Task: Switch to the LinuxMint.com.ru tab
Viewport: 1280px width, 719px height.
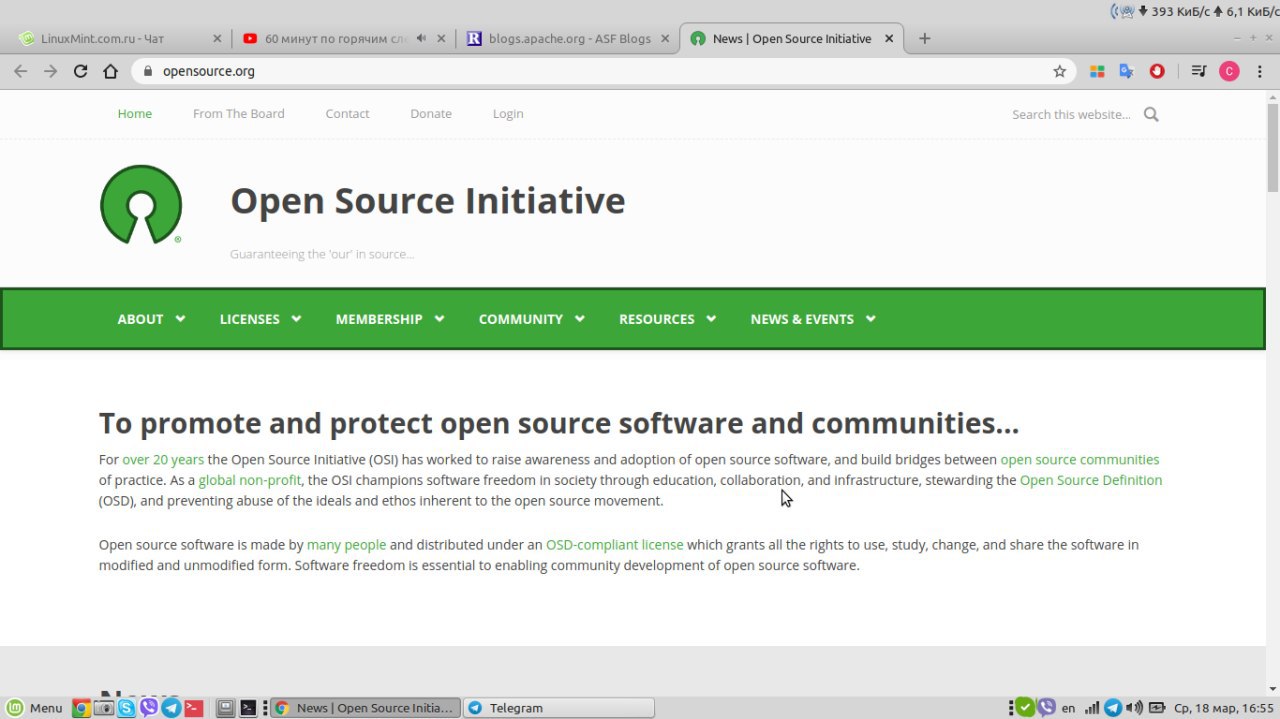Action: pos(118,38)
